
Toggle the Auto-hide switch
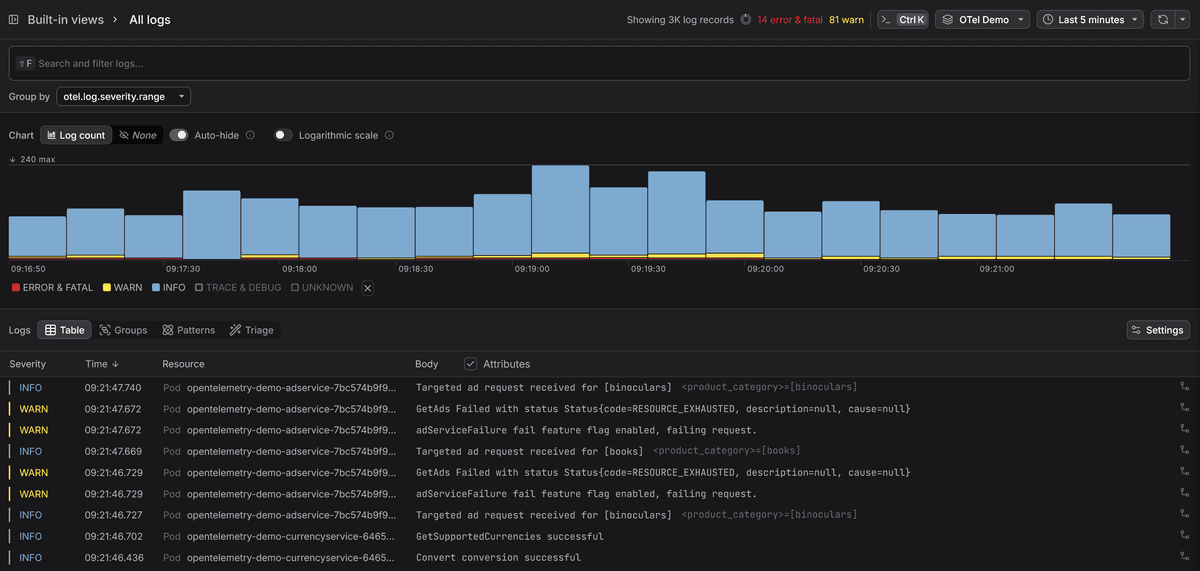point(179,135)
